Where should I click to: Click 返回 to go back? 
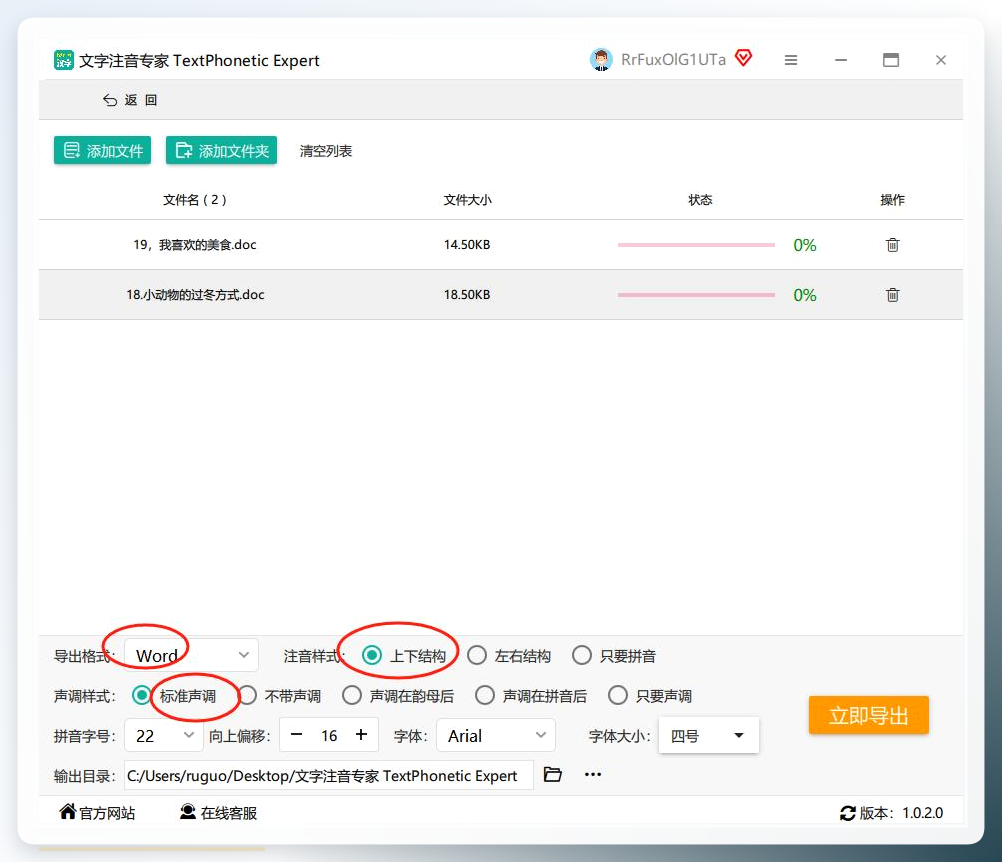[x=130, y=100]
